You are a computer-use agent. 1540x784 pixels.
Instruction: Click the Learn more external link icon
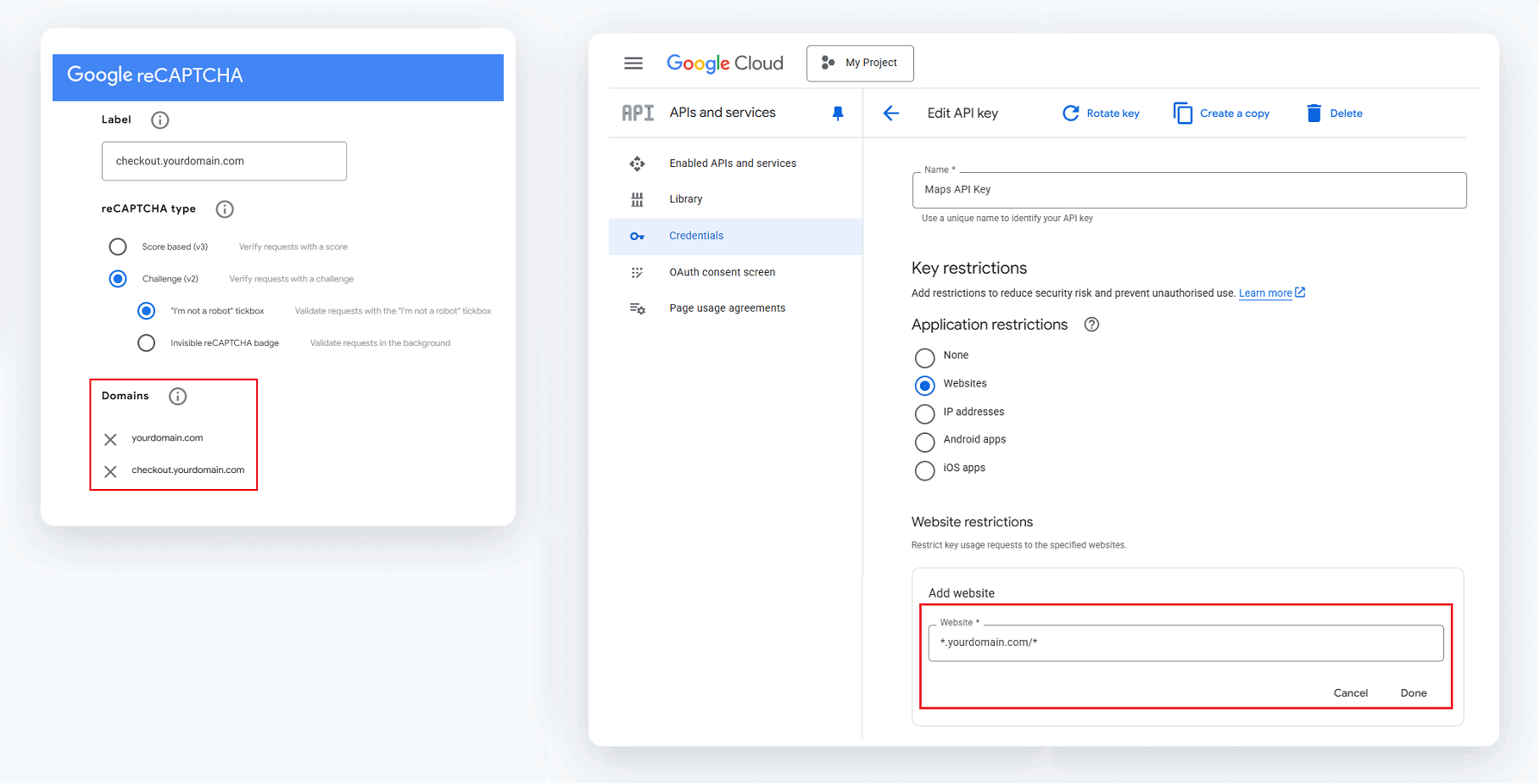tap(1300, 292)
